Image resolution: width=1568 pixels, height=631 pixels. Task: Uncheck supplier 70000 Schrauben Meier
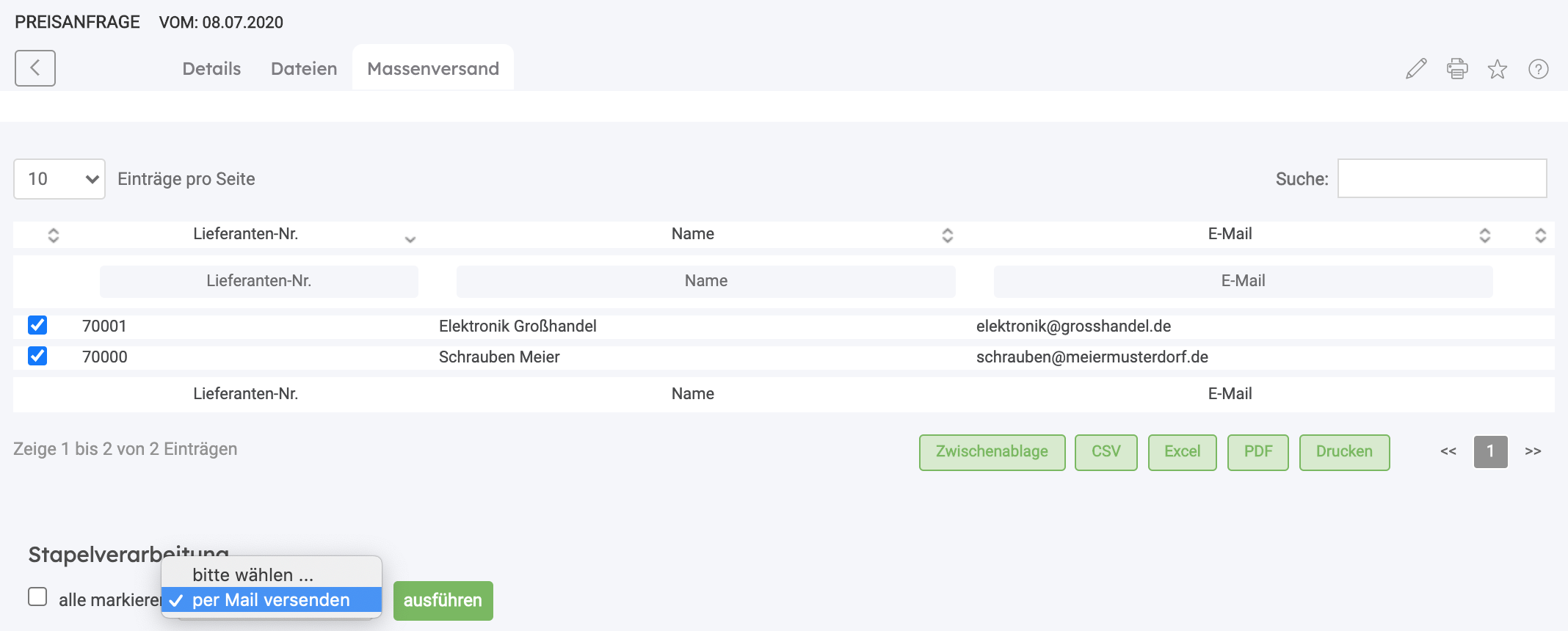[x=37, y=356]
